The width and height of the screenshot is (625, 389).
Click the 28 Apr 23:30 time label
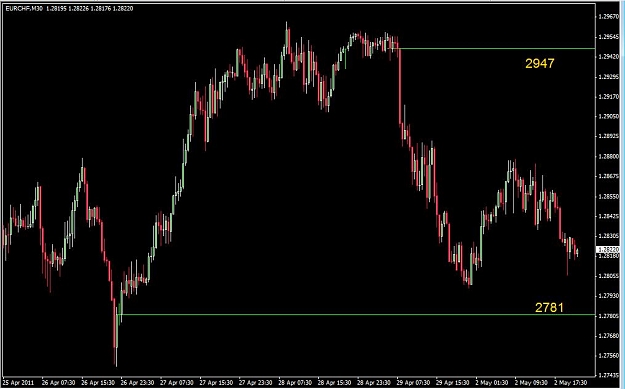point(374,383)
